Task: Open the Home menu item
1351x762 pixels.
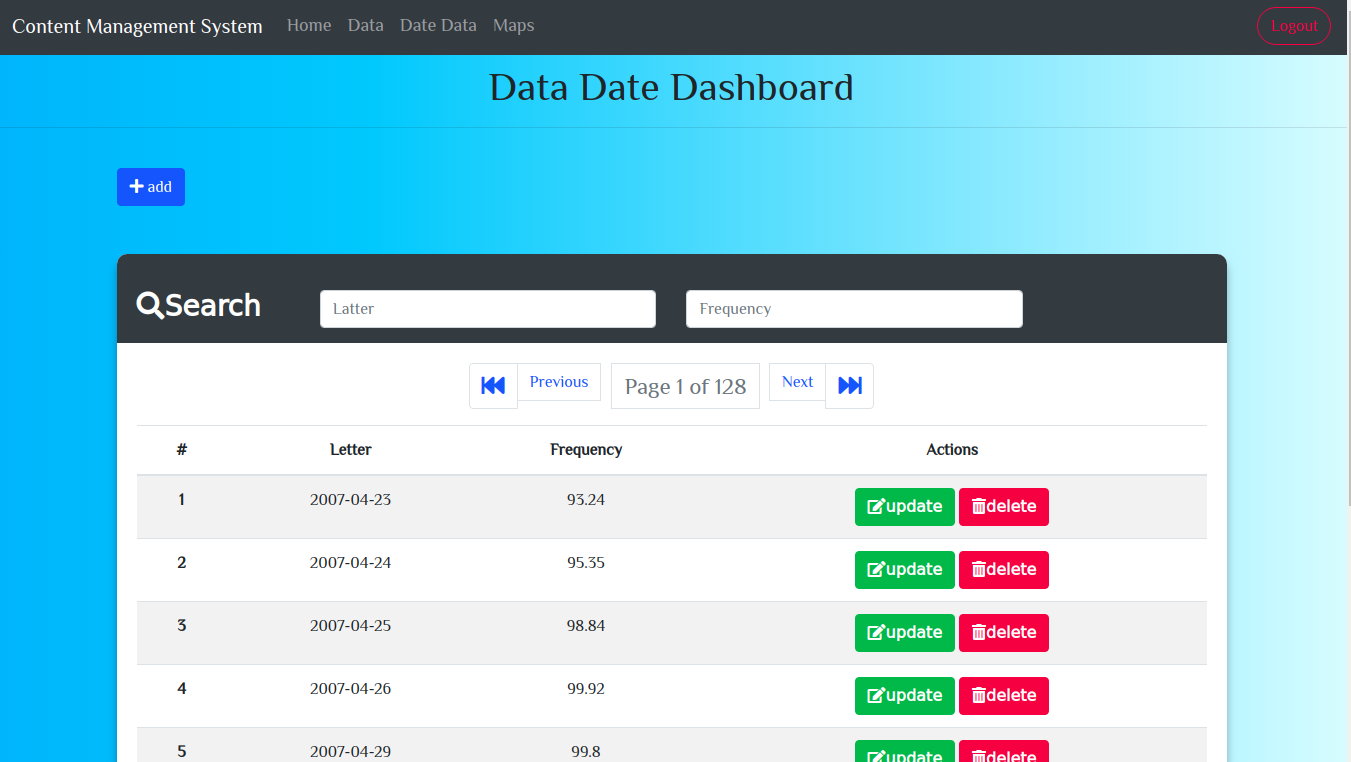Action: point(309,25)
